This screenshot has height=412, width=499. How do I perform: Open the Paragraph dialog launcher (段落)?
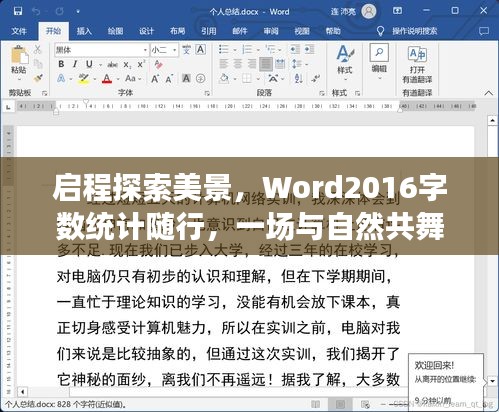click(x=322, y=93)
